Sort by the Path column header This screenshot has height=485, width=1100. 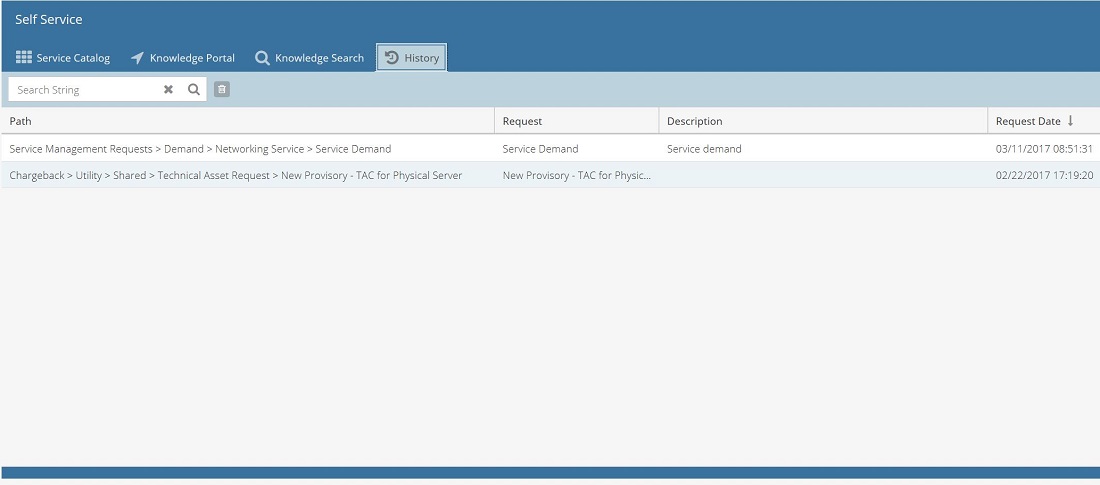(21, 121)
